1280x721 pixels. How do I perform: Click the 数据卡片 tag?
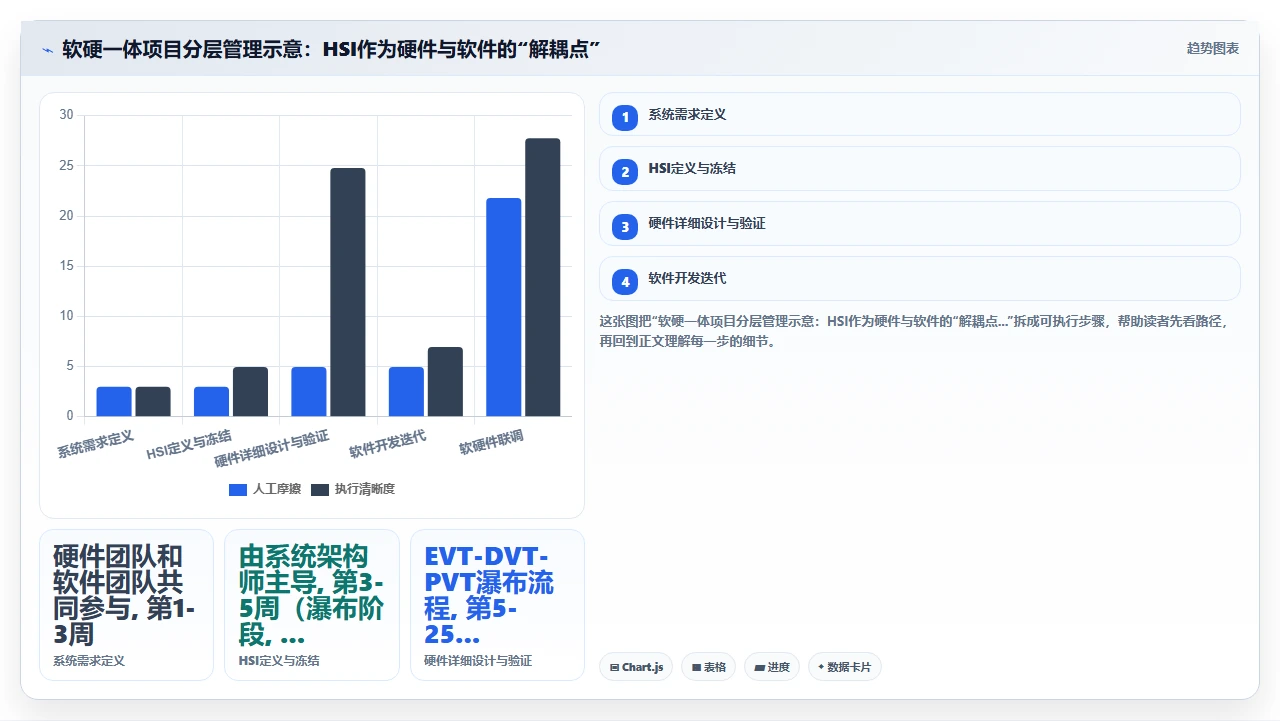(x=844, y=667)
